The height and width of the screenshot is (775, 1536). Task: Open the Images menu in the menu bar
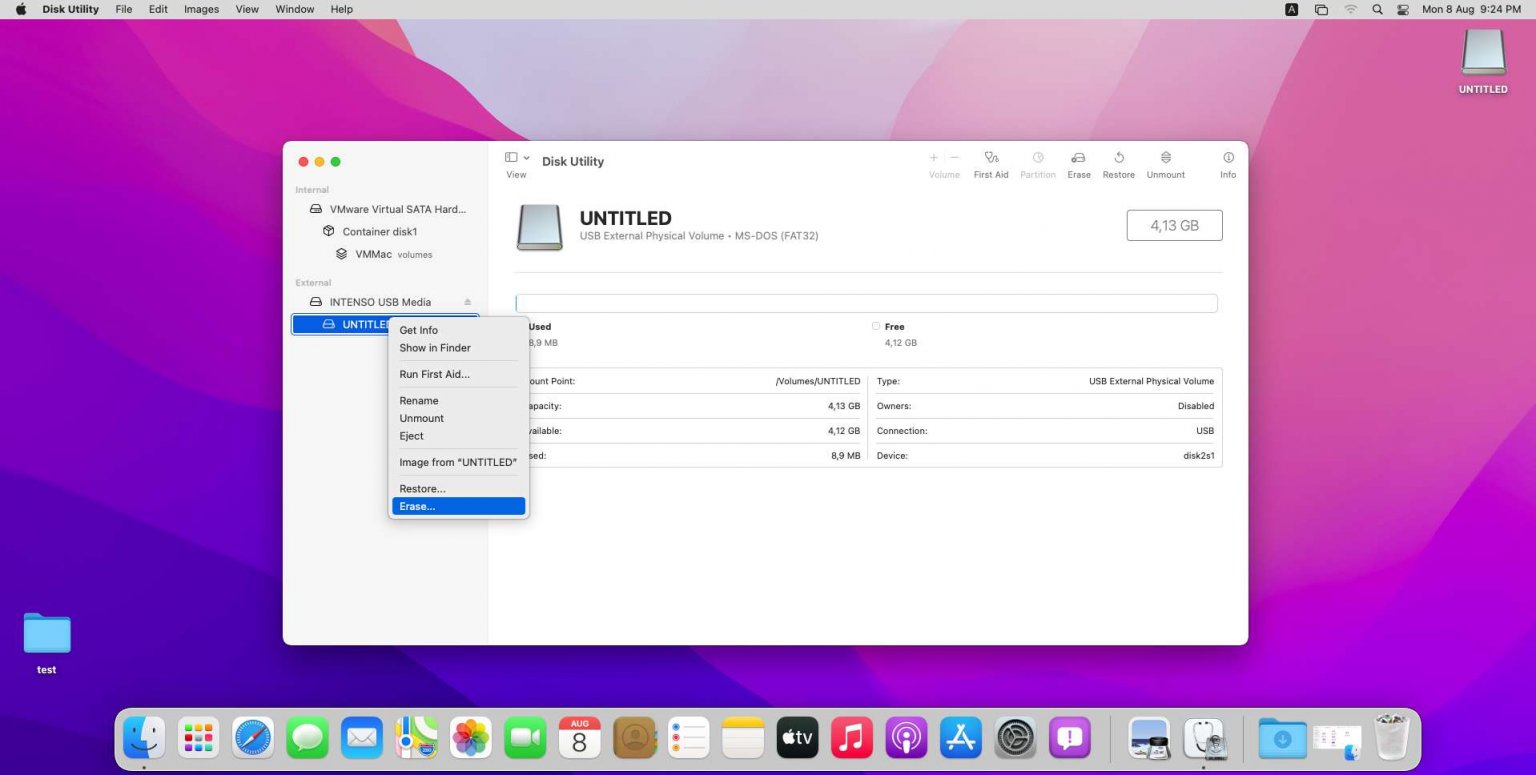tap(200, 9)
